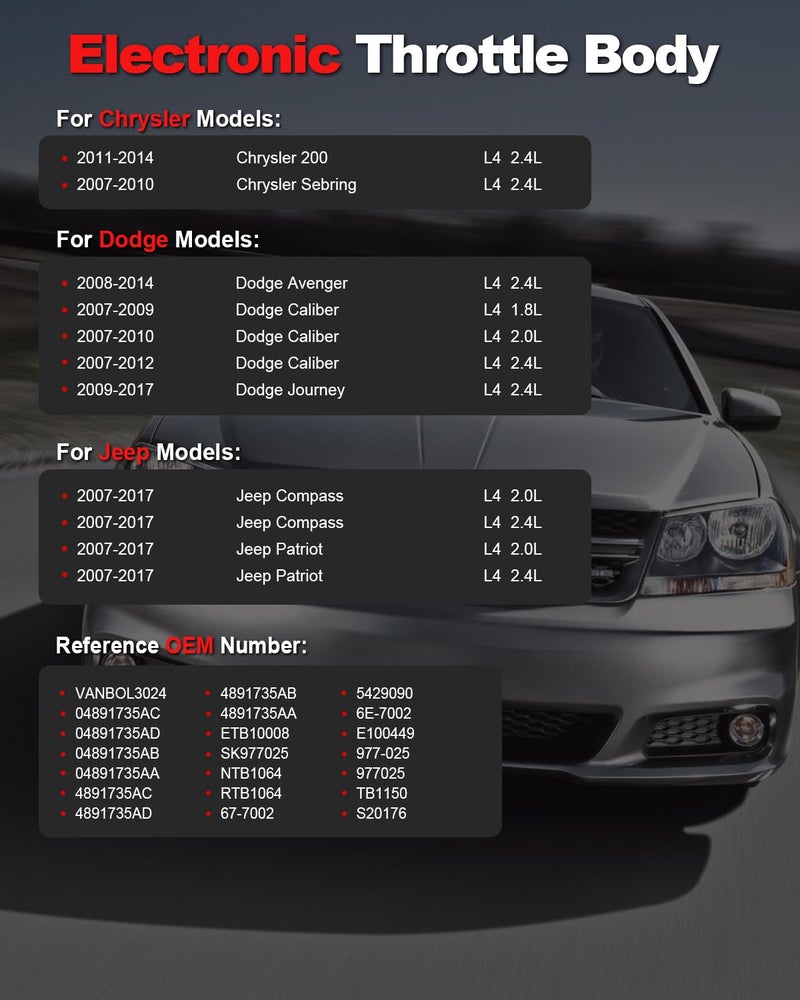Click OEM number '4891735AC' without leading zero

114,793
